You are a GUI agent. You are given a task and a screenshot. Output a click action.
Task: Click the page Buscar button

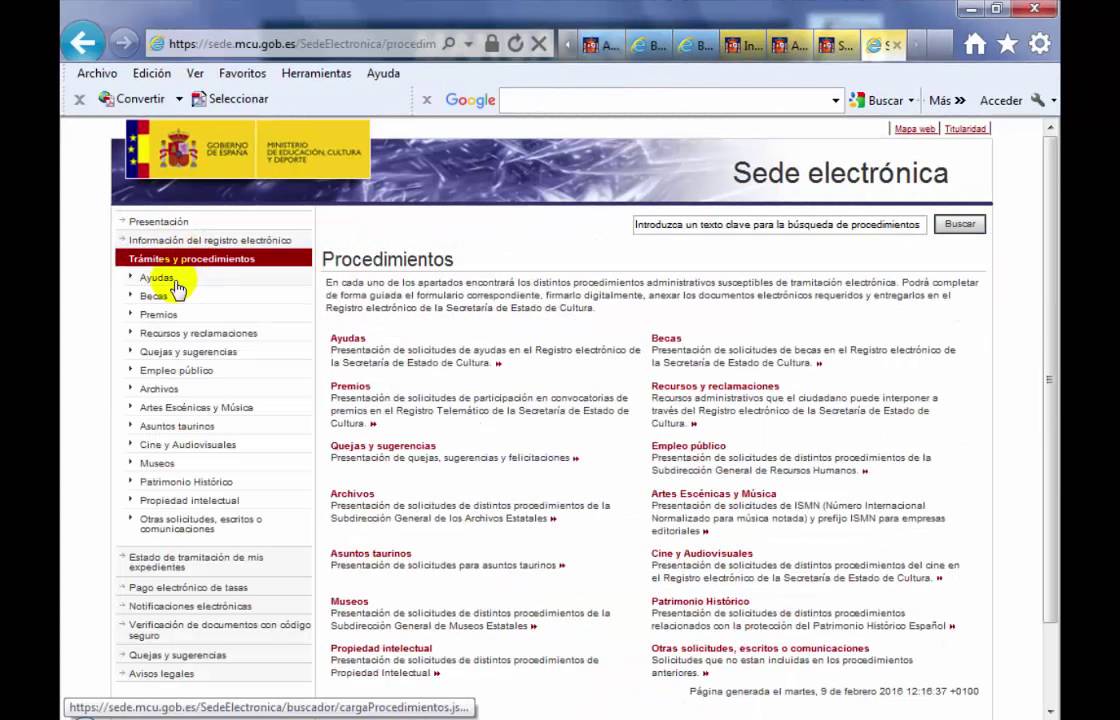coord(959,224)
